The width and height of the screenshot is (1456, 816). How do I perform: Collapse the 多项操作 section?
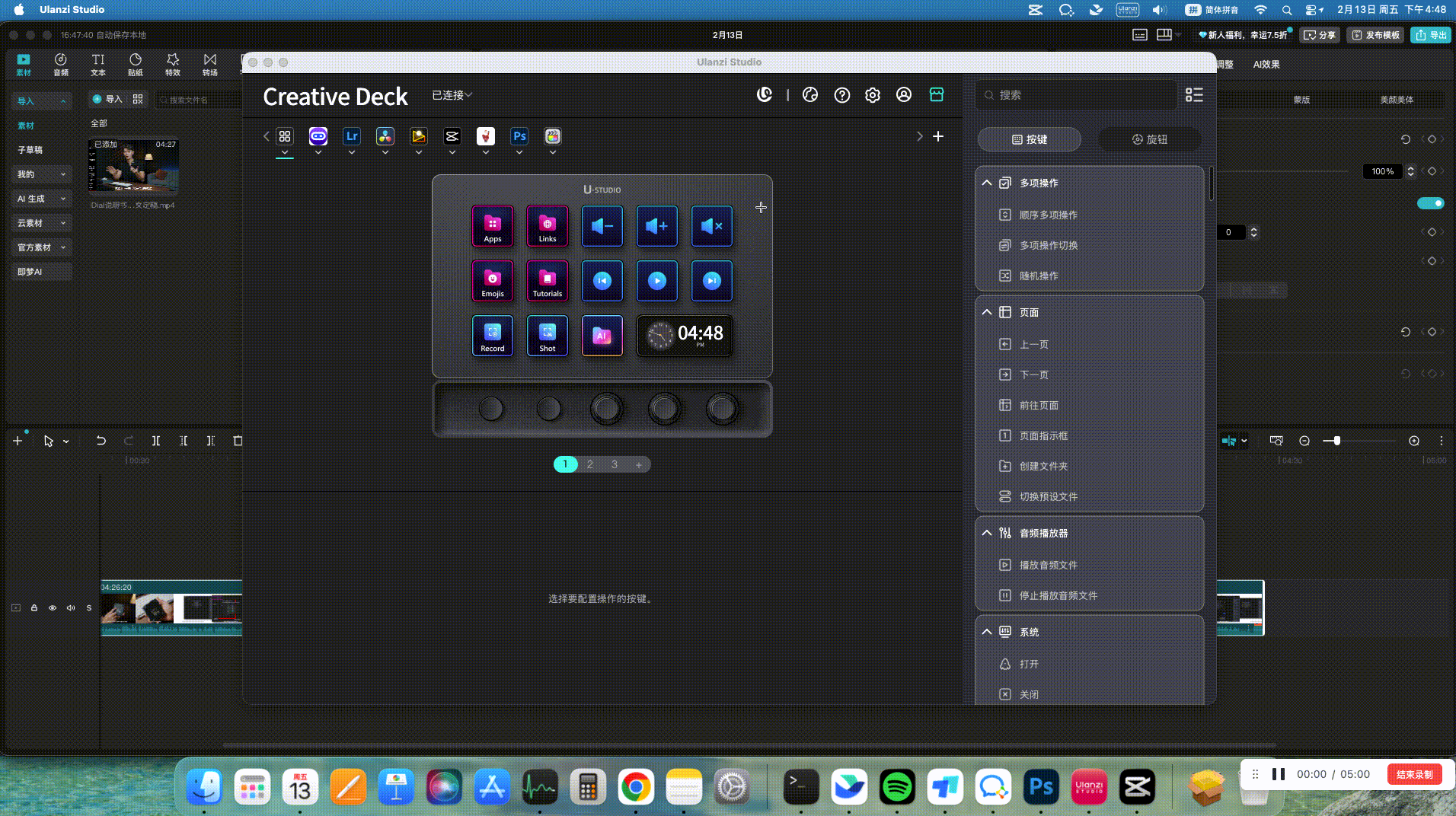pyautogui.click(x=987, y=183)
